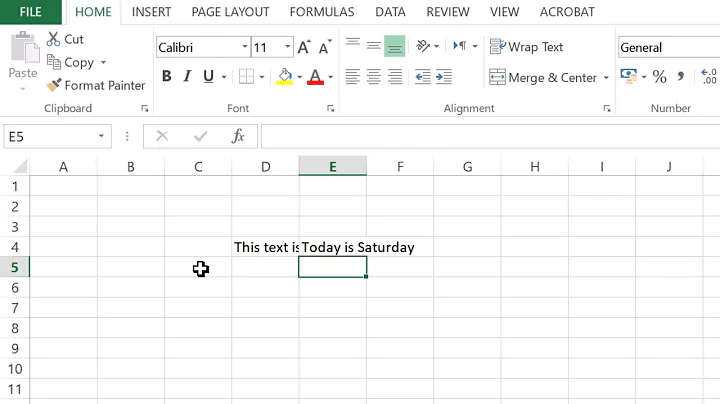
Task: Open the font size 11 dropdown
Action: [x=287, y=47]
